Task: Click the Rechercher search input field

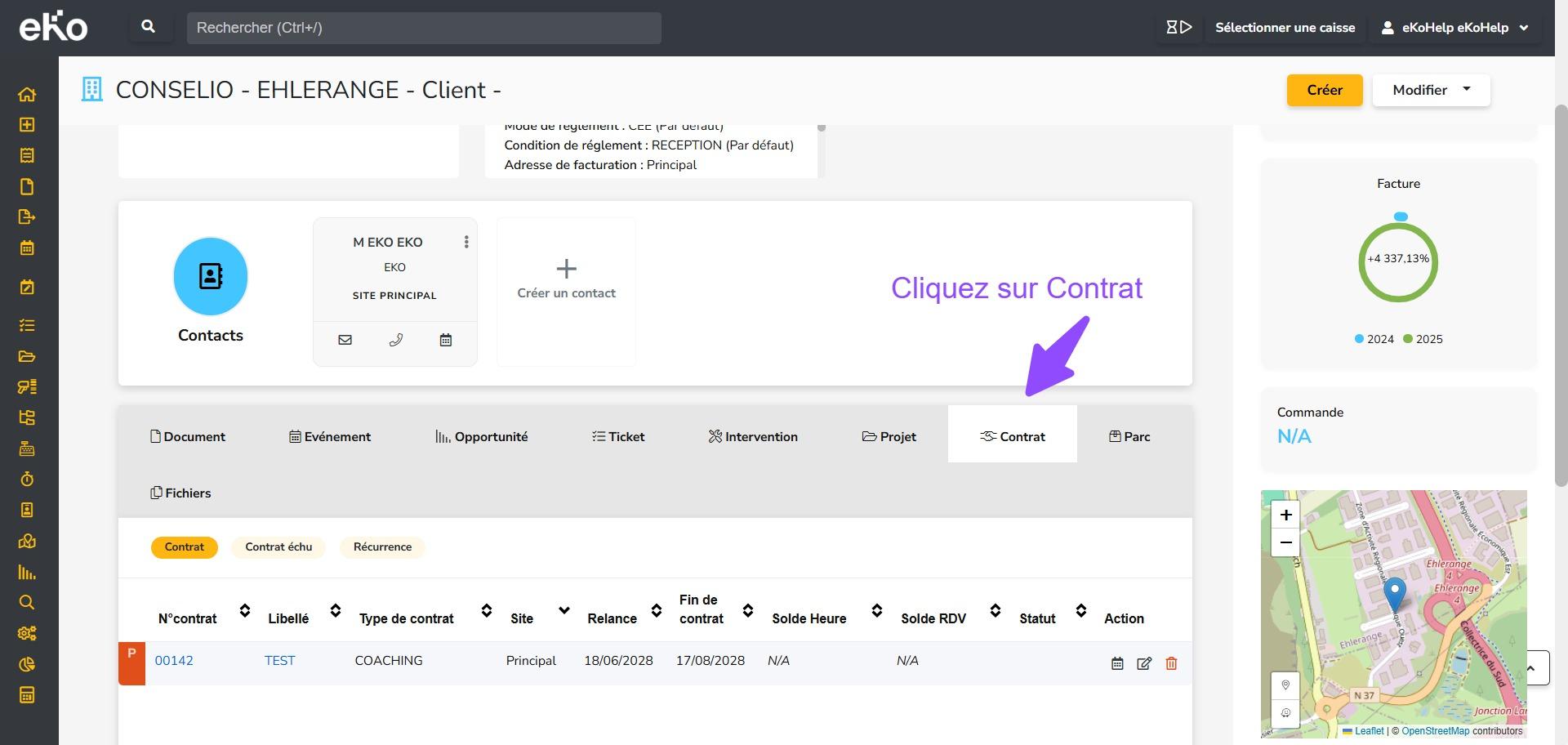Action: [424, 28]
